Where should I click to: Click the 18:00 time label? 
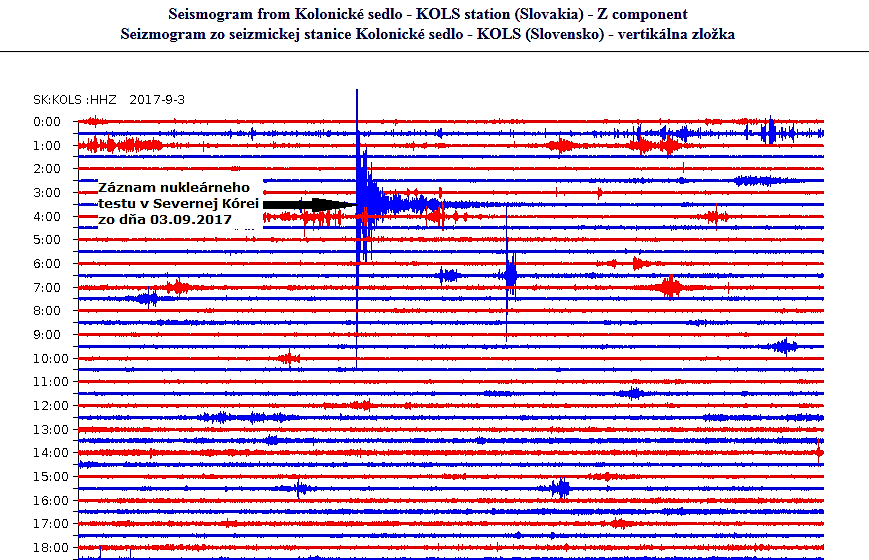(48, 548)
